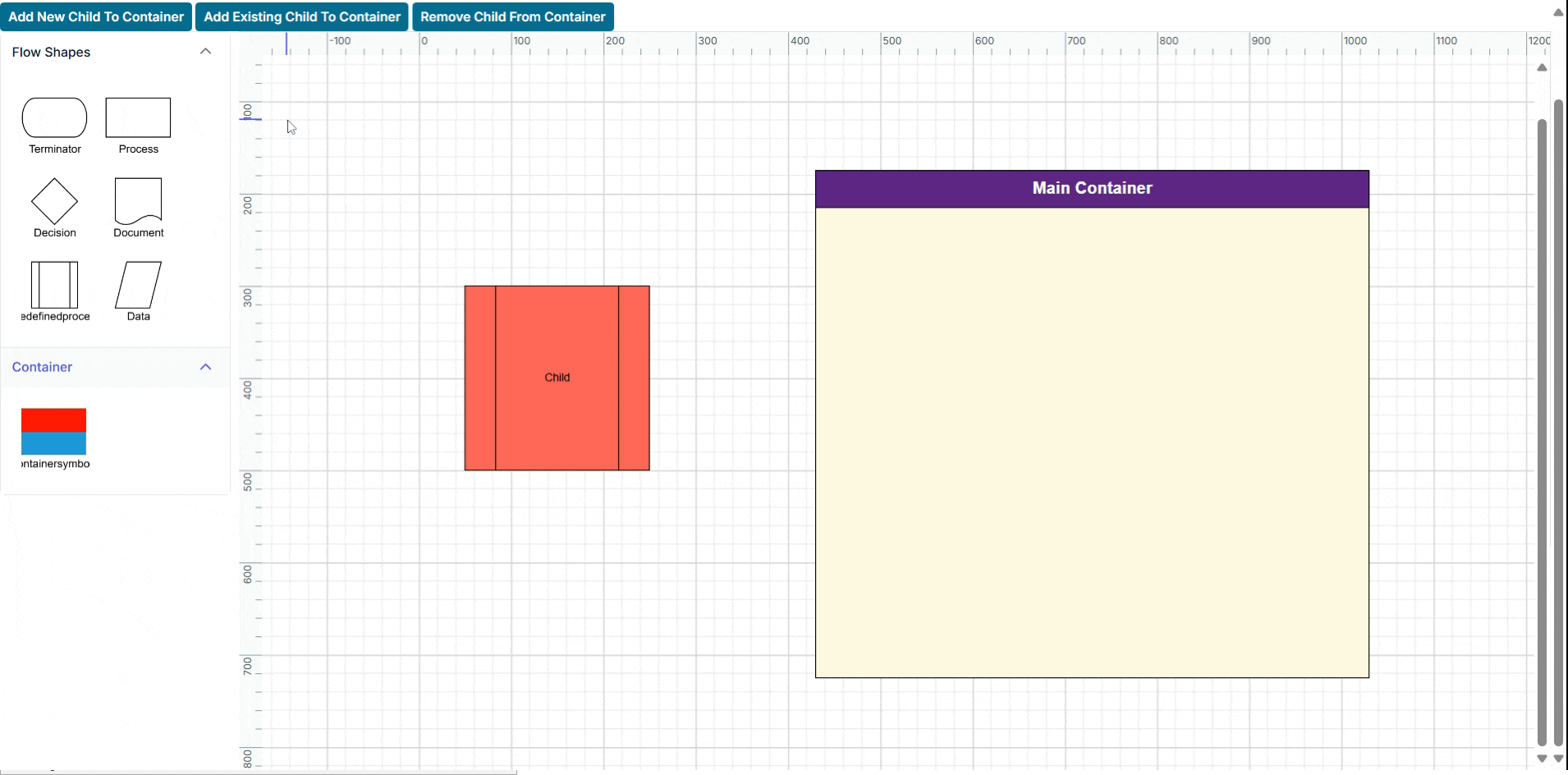Click the diagram scroll up arrow
1568x775 pixels.
pyautogui.click(x=1542, y=67)
